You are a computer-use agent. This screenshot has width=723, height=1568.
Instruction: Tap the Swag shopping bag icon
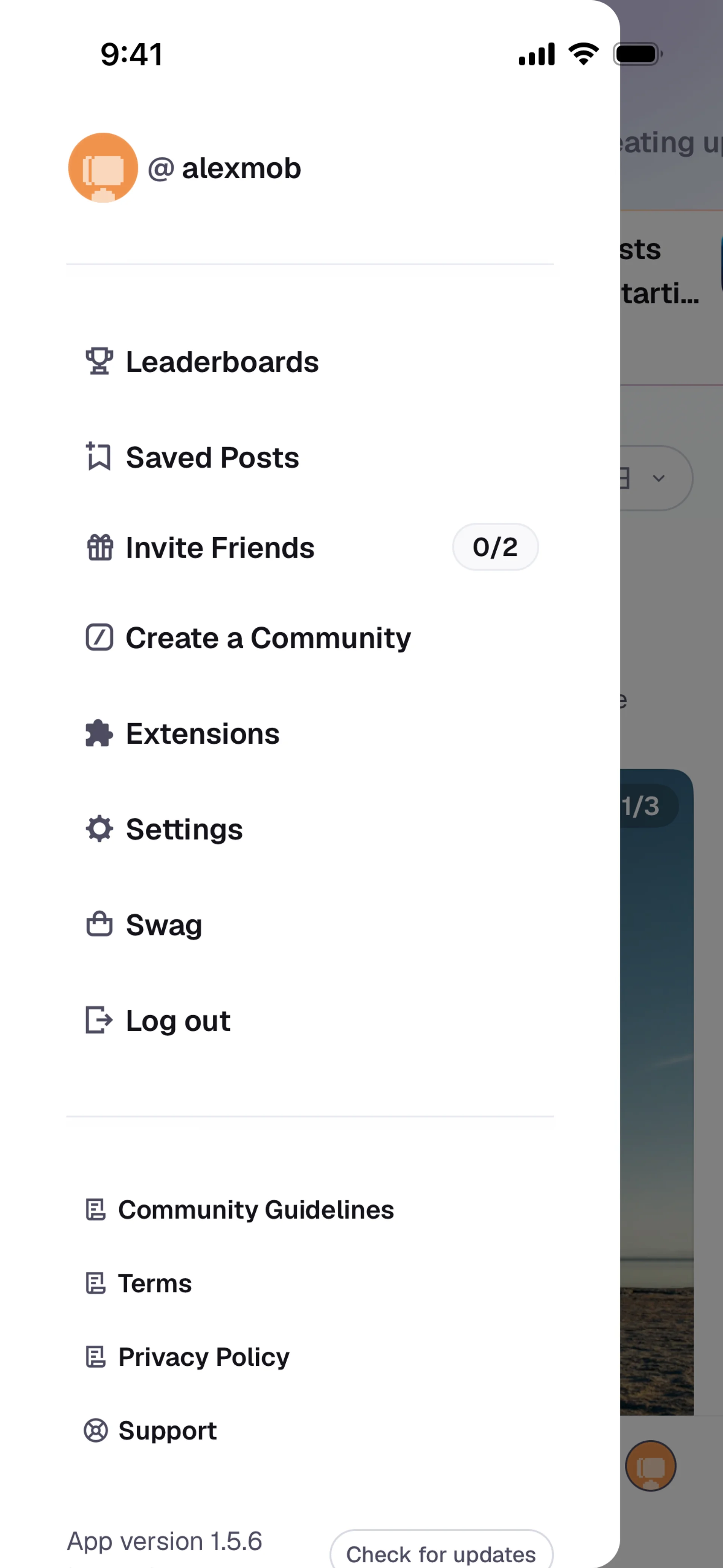pyautogui.click(x=99, y=924)
